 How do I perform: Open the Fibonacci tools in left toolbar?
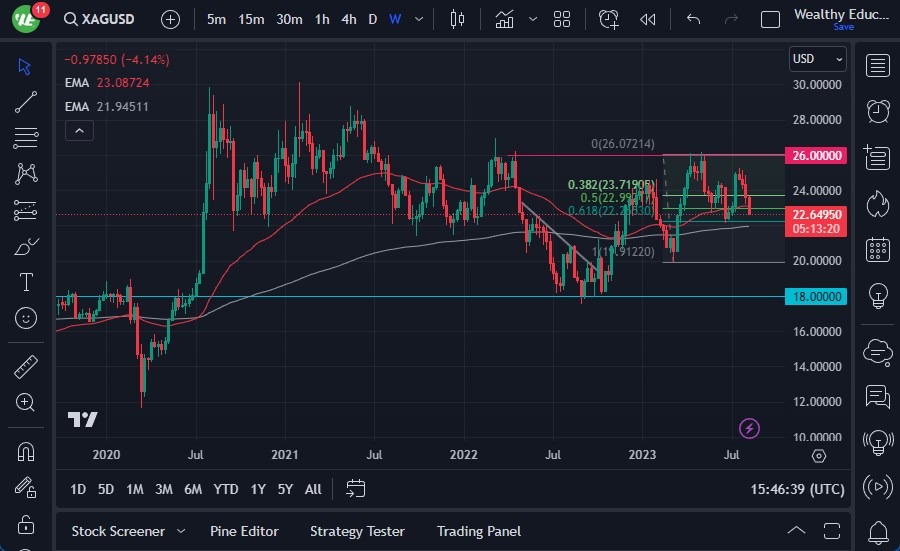26,137
